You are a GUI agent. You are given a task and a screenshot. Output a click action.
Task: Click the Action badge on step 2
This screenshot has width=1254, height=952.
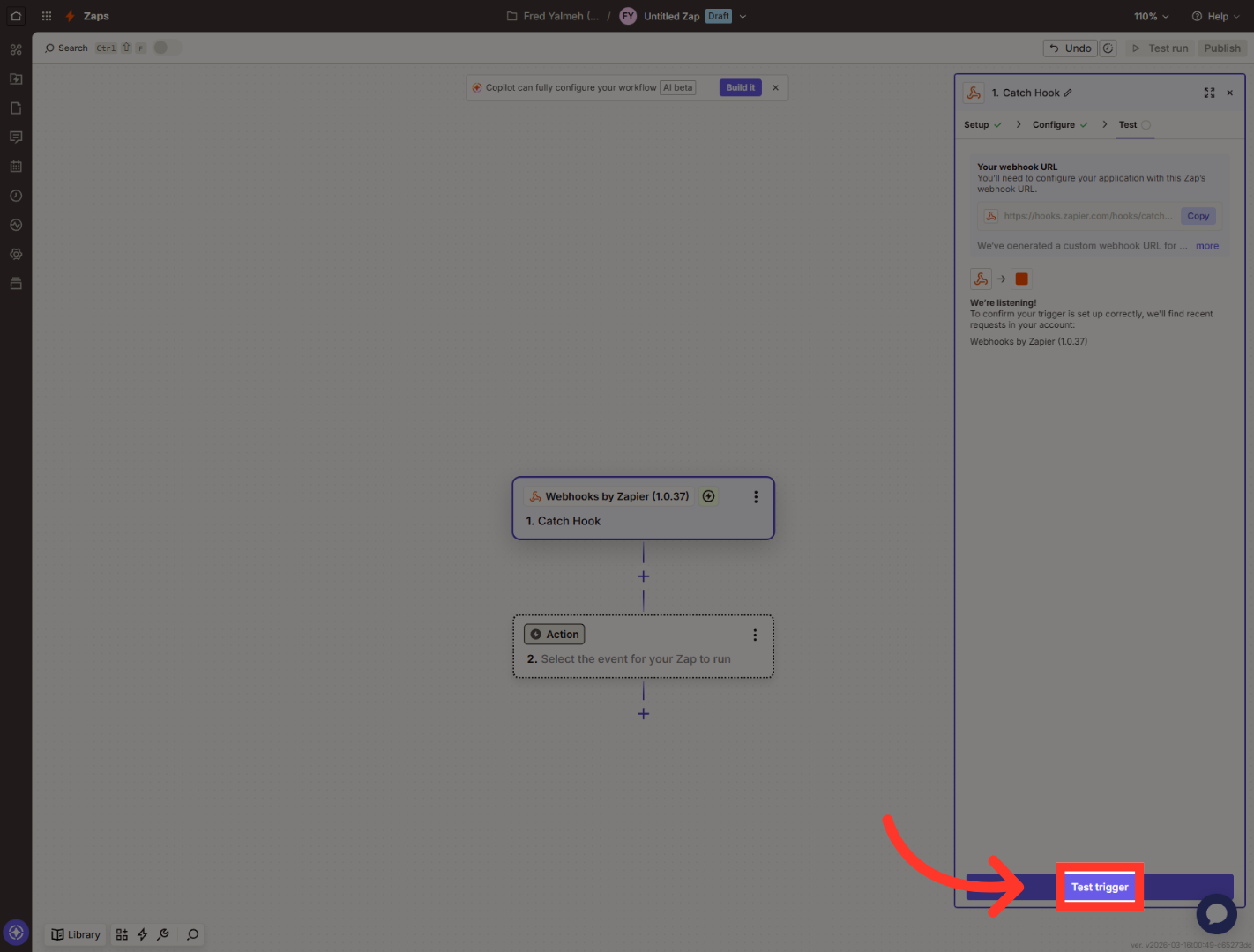[555, 635]
